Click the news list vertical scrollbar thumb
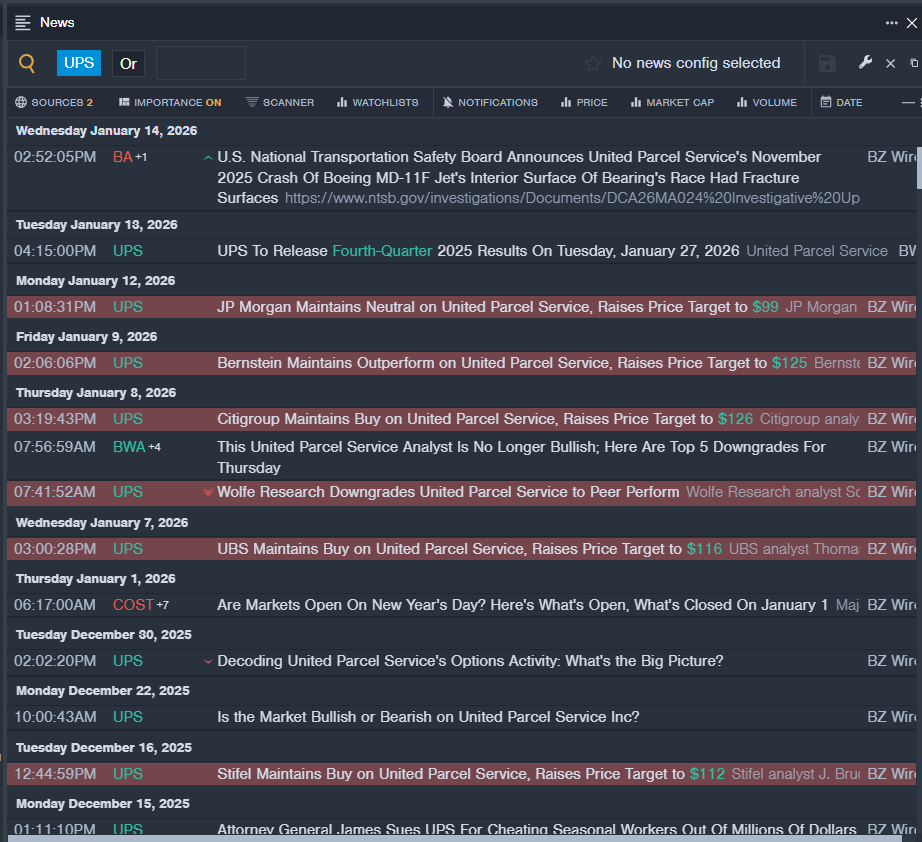 pyautogui.click(x=919, y=168)
